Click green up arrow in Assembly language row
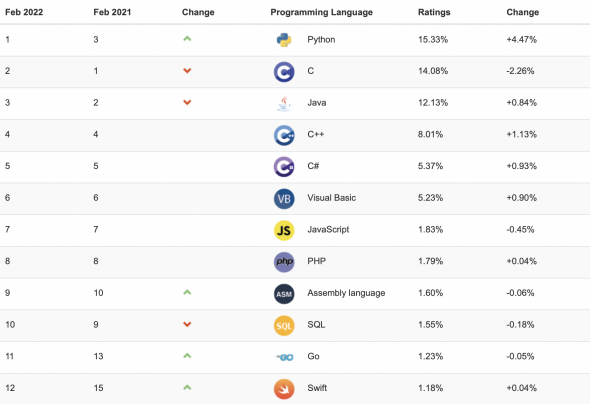The image size is (590, 404). [x=187, y=292]
